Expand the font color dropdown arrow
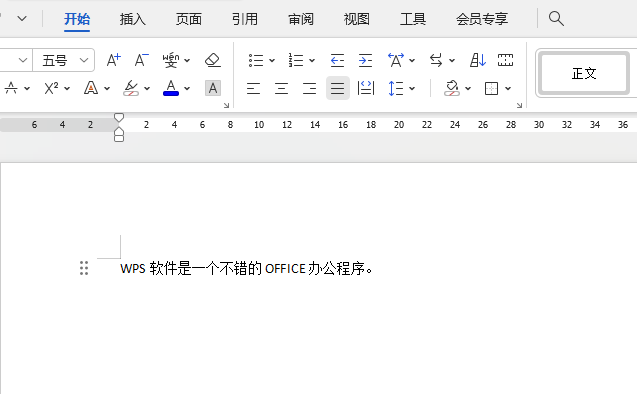The image size is (637, 394). [x=187, y=88]
